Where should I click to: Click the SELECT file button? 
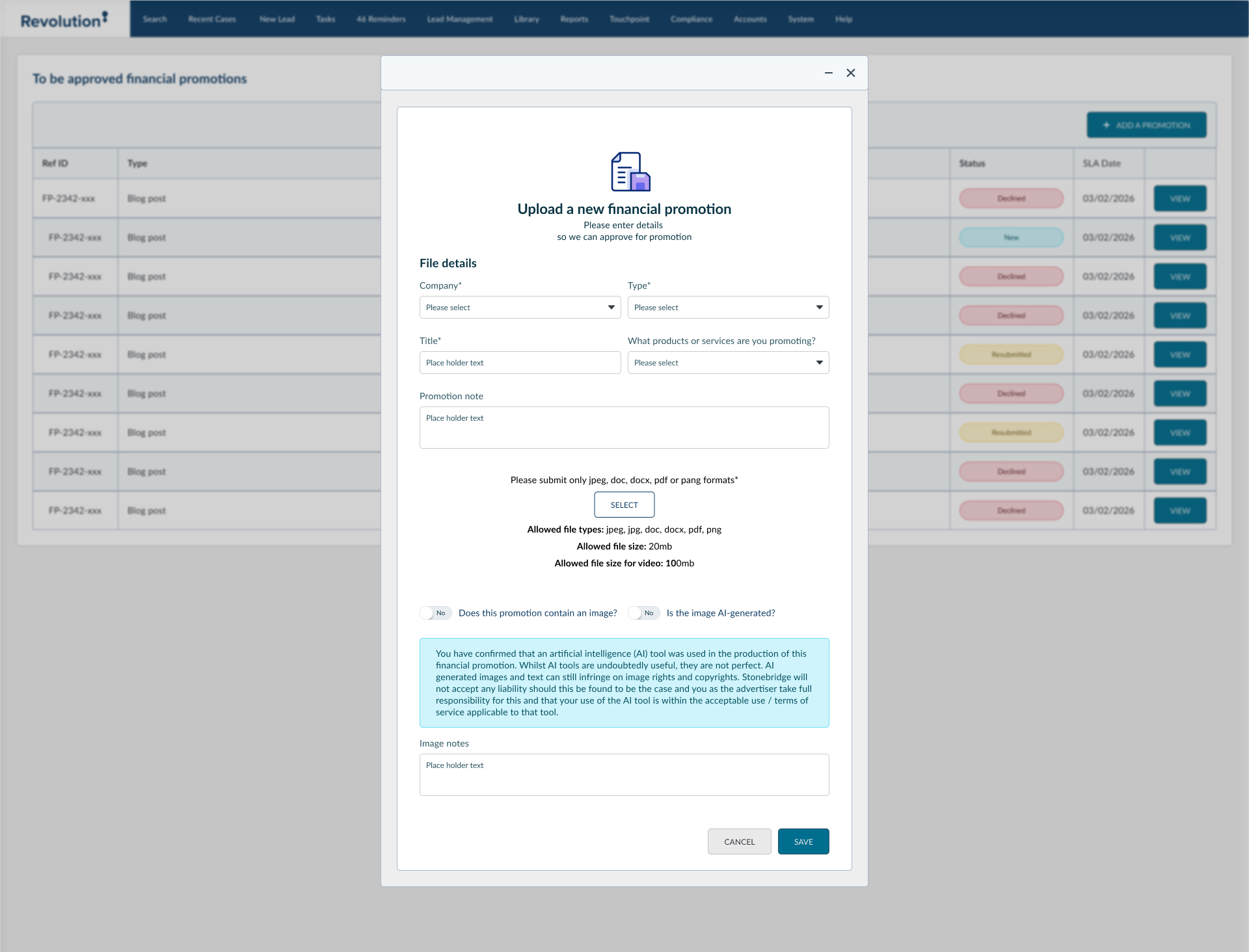click(624, 505)
